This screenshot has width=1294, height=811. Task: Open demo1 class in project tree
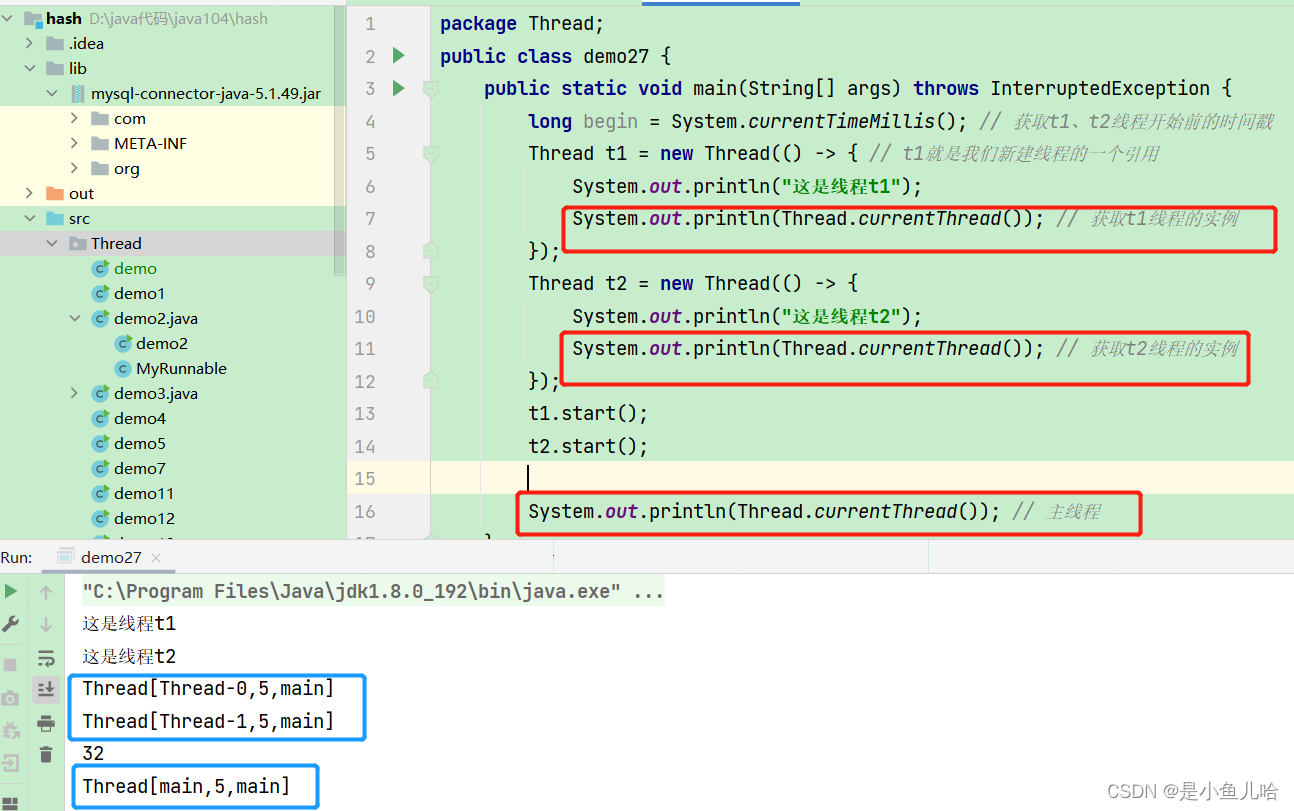[139, 293]
